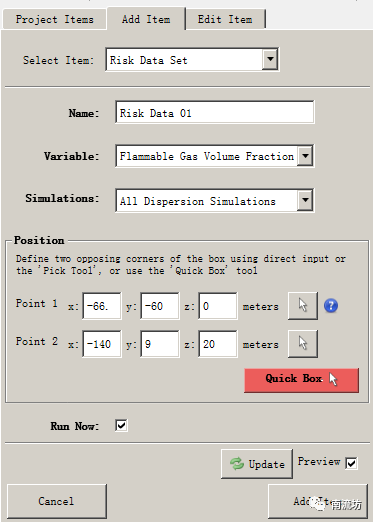Click the Point 2 y coordinate field

pyautogui.click(x=160, y=344)
